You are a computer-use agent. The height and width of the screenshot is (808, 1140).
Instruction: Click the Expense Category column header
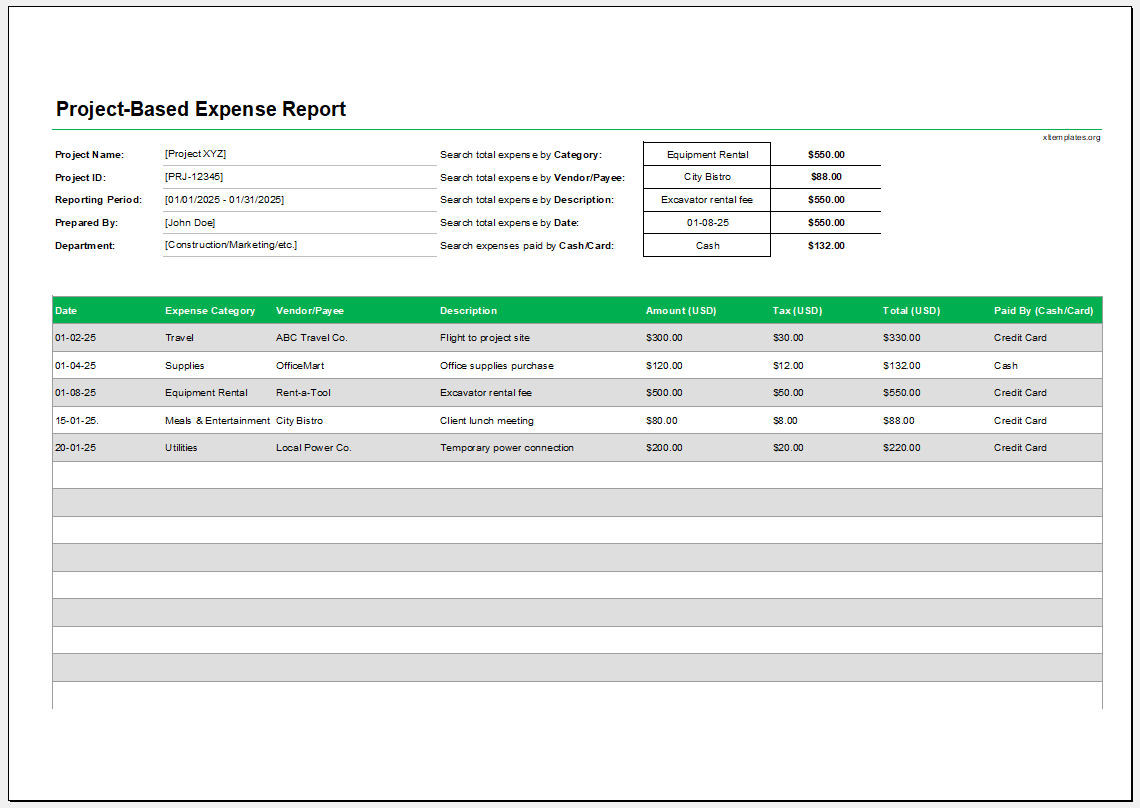(210, 310)
